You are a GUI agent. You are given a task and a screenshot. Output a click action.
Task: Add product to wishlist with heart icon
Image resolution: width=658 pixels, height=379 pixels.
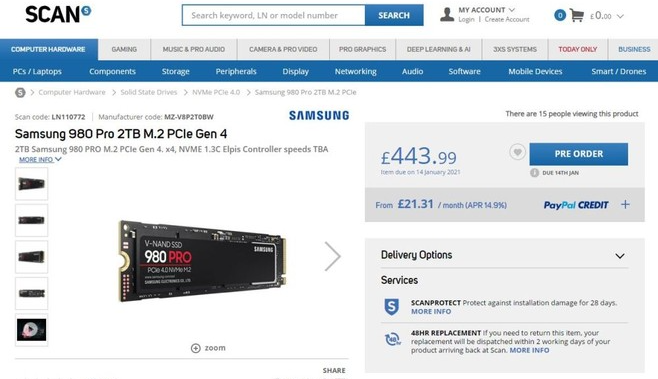[x=517, y=152]
